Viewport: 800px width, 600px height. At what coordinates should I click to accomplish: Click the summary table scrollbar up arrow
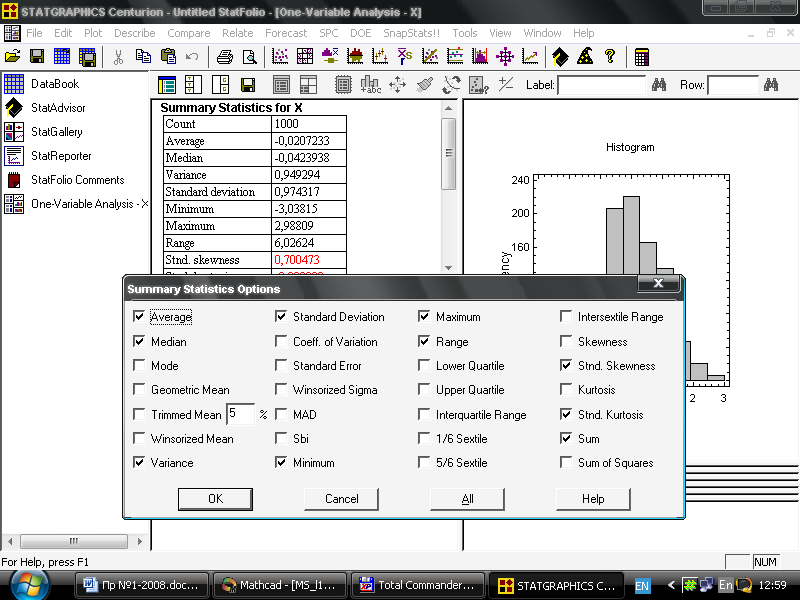(x=448, y=108)
